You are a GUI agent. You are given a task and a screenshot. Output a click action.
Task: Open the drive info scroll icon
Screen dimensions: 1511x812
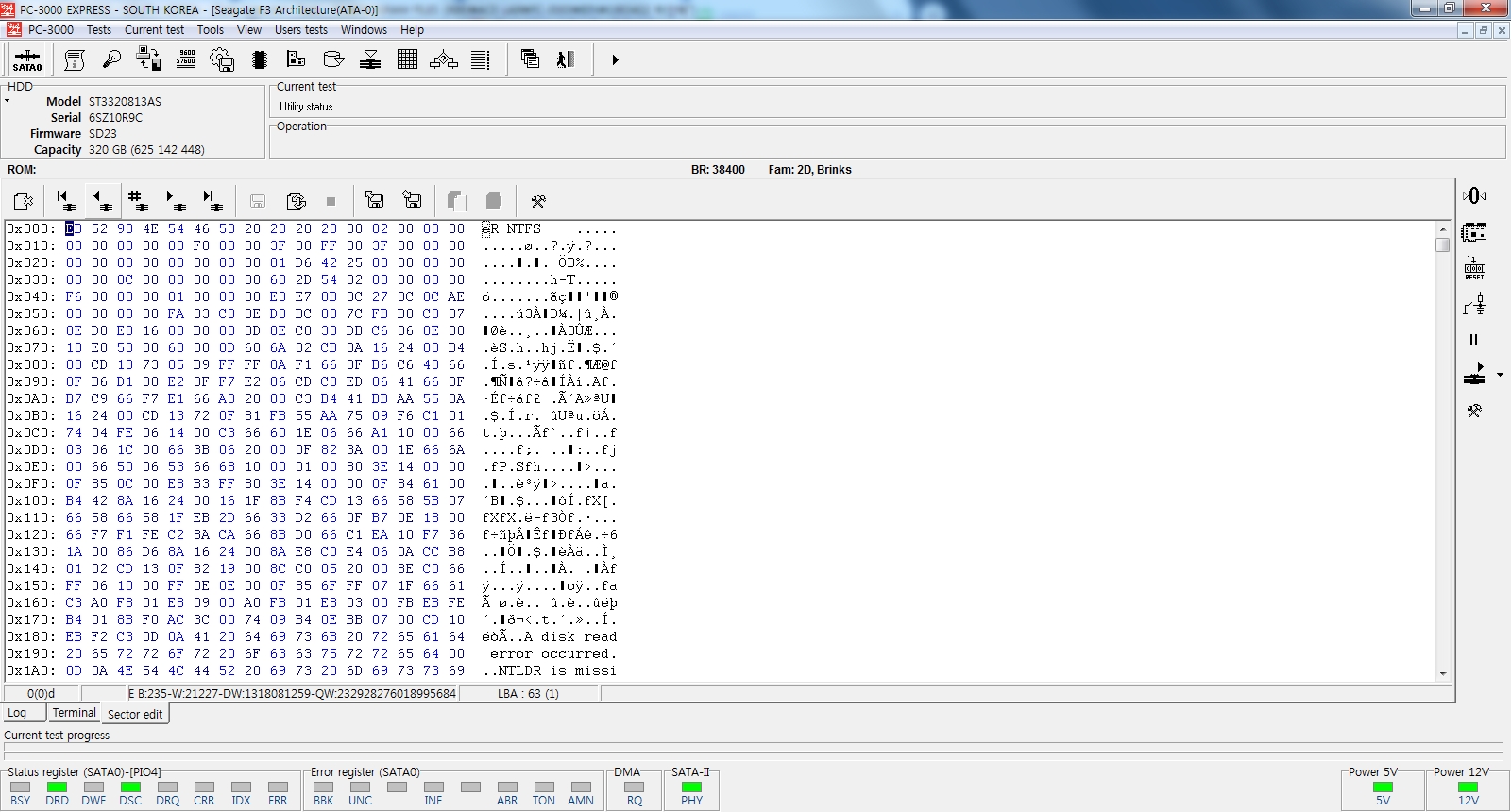[x=75, y=59]
